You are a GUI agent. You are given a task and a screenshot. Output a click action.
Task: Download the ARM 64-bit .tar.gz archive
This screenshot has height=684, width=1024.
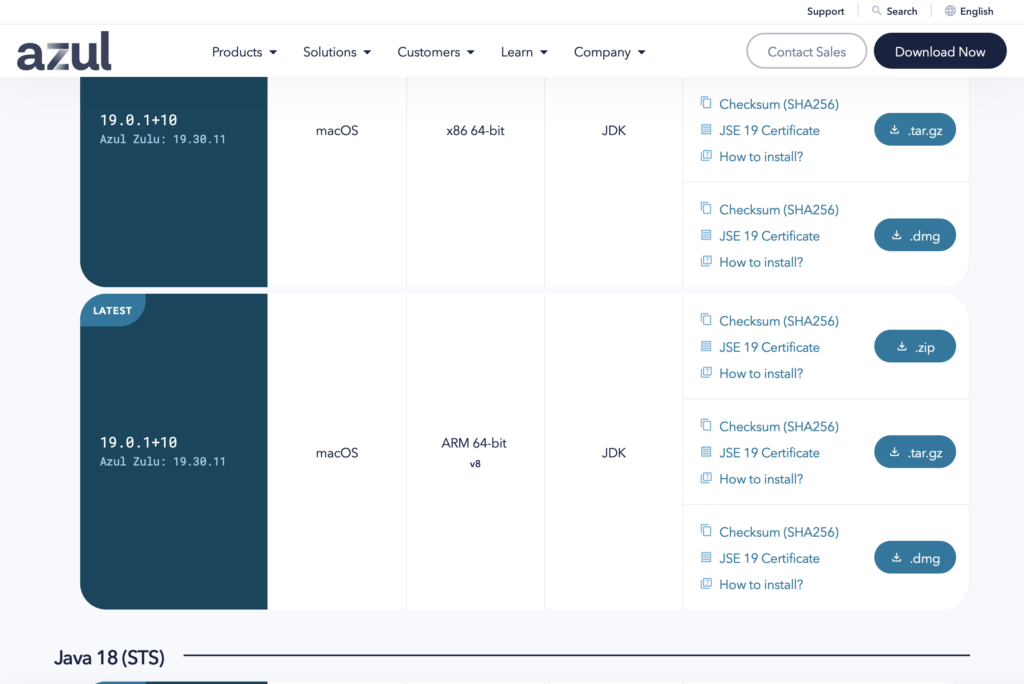914,453
